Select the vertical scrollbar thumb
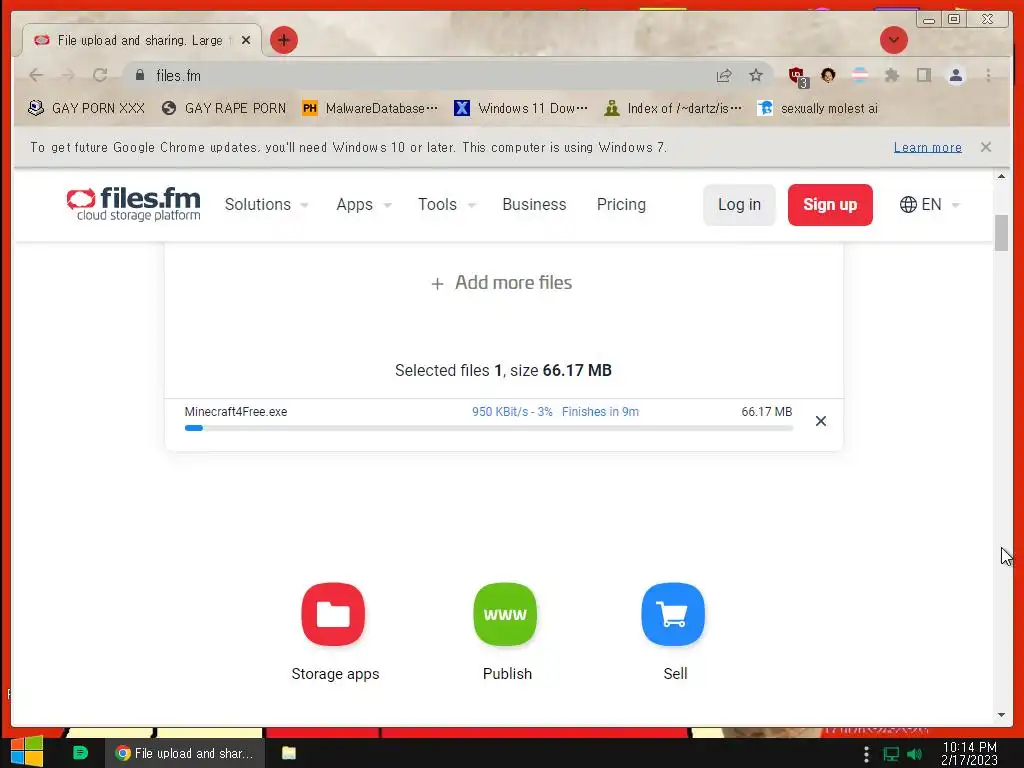This screenshot has width=1024, height=768. pos(1001,232)
